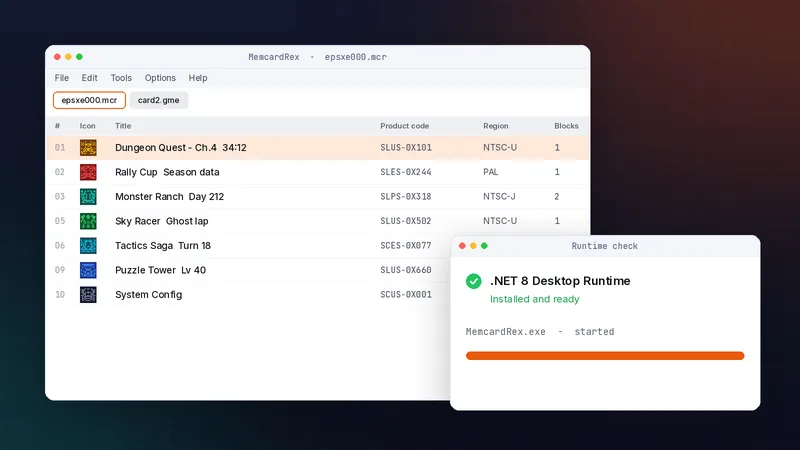Click product code SCES-0X077
800x450 pixels.
pyautogui.click(x=406, y=246)
